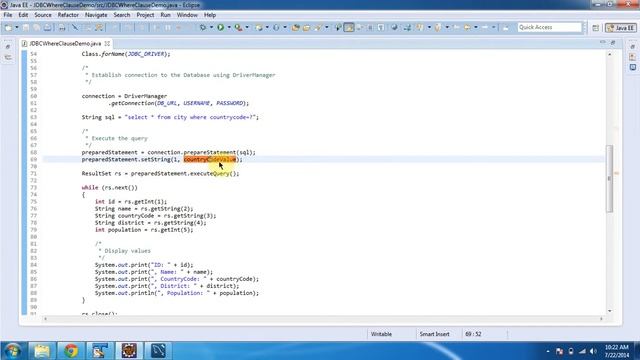This screenshot has width=640, height=360.
Task: Click the bottom icon in right trim bar
Action: click(632, 67)
